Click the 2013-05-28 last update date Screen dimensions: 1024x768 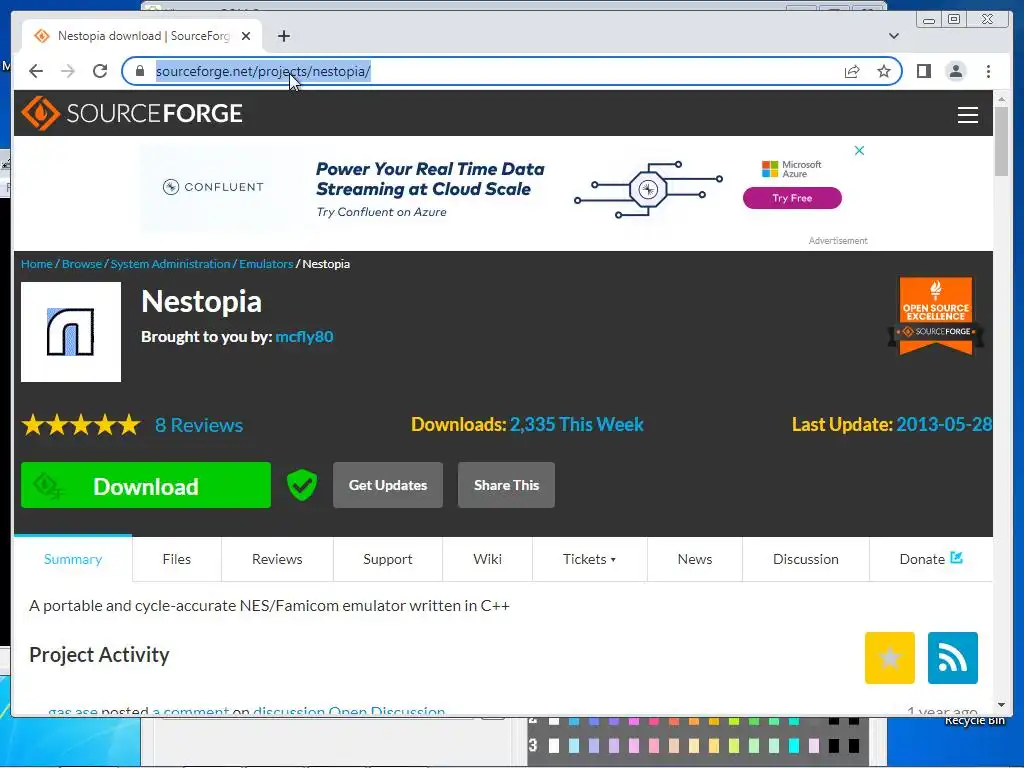pyautogui.click(x=944, y=424)
